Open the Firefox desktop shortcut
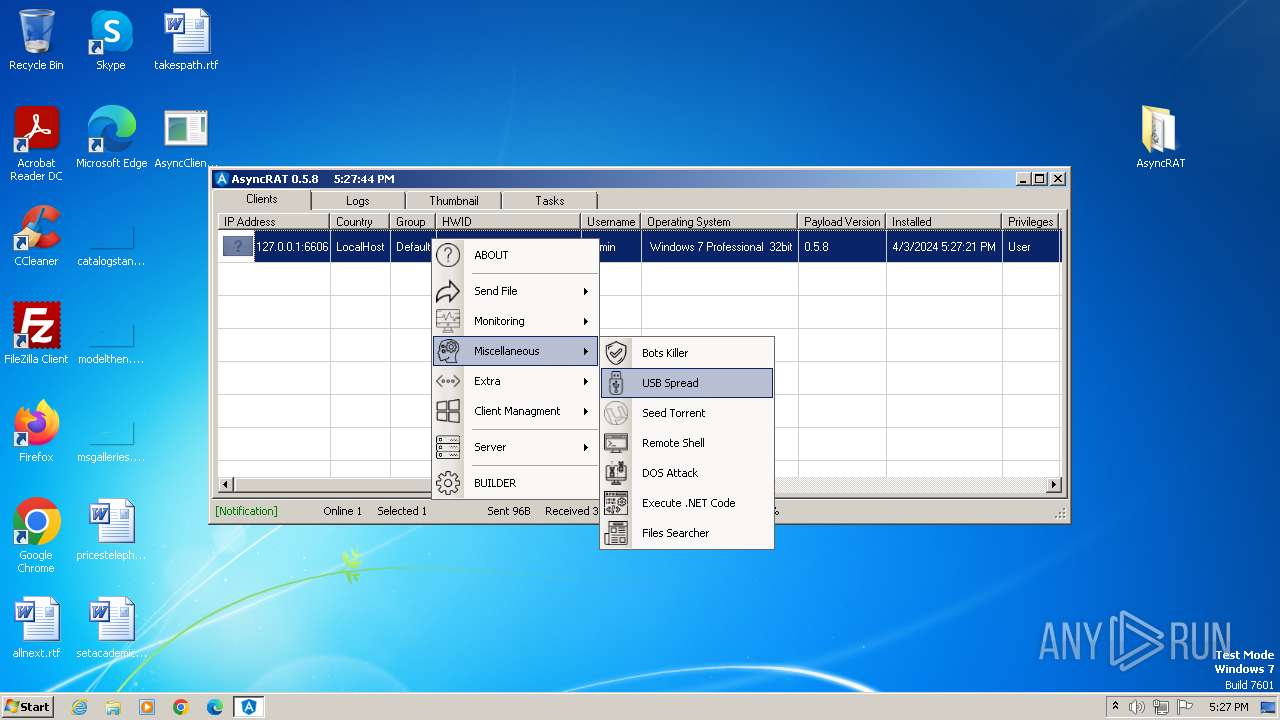 coord(36,432)
